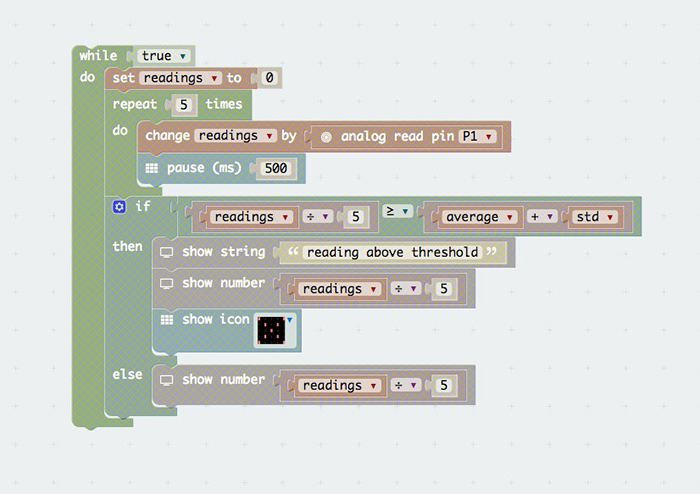
Task: Open division operator dropdown in if condition
Action: (x=317, y=216)
